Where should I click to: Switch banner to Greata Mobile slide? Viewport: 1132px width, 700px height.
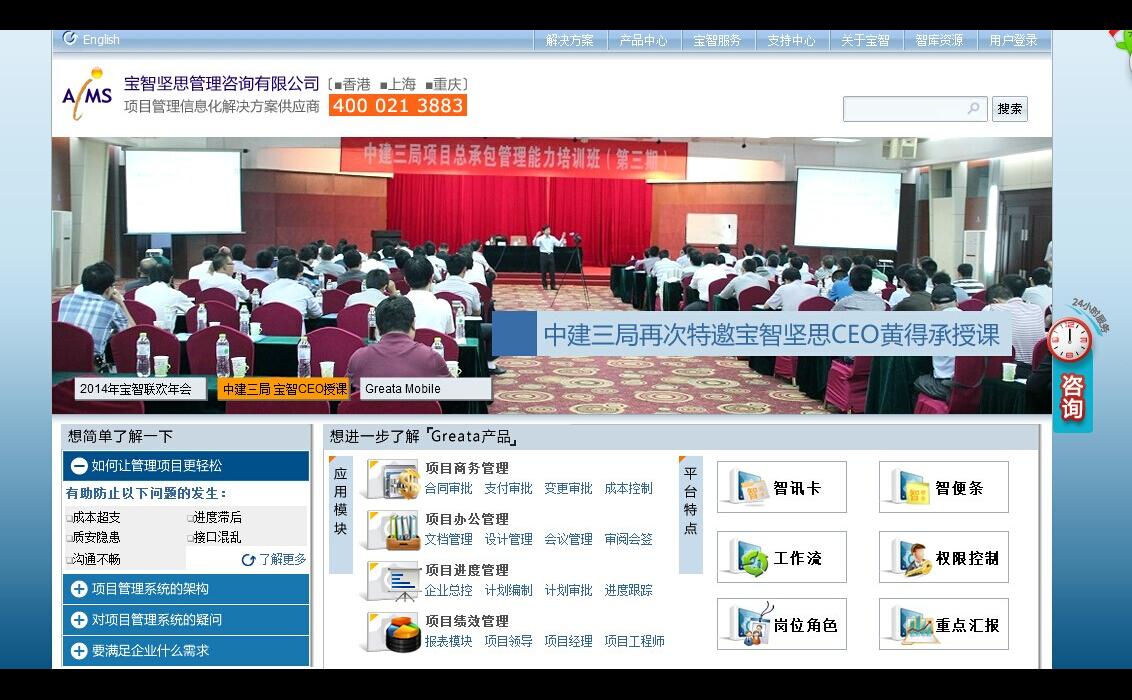click(x=424, y=389)
